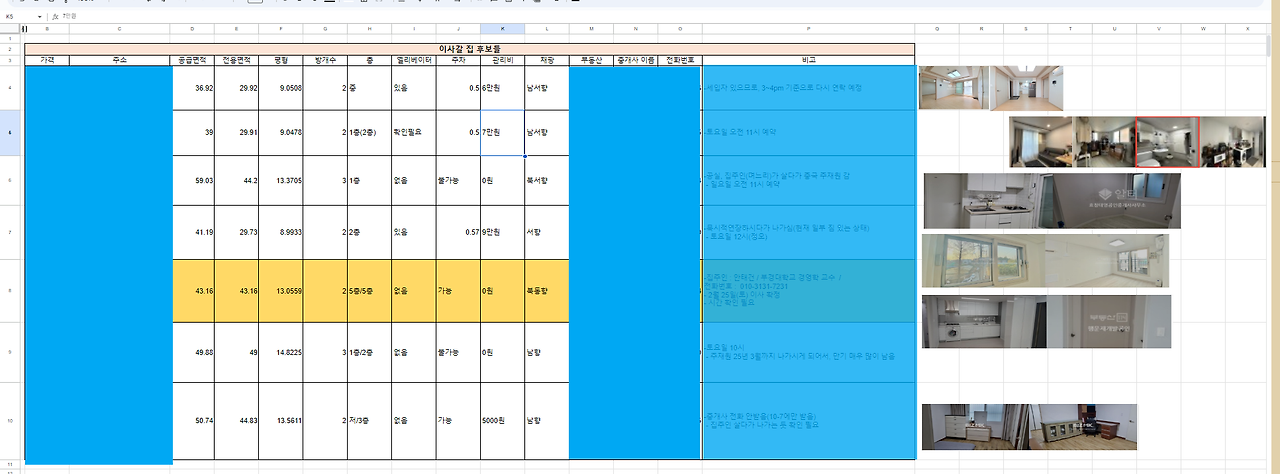Click the kitchen photo in row 8

click(x=982, y=321)
